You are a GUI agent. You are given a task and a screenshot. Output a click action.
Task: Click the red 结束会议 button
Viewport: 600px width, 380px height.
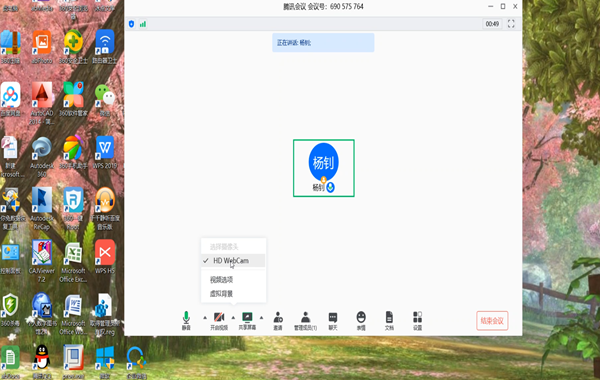[x=492, y=321]
